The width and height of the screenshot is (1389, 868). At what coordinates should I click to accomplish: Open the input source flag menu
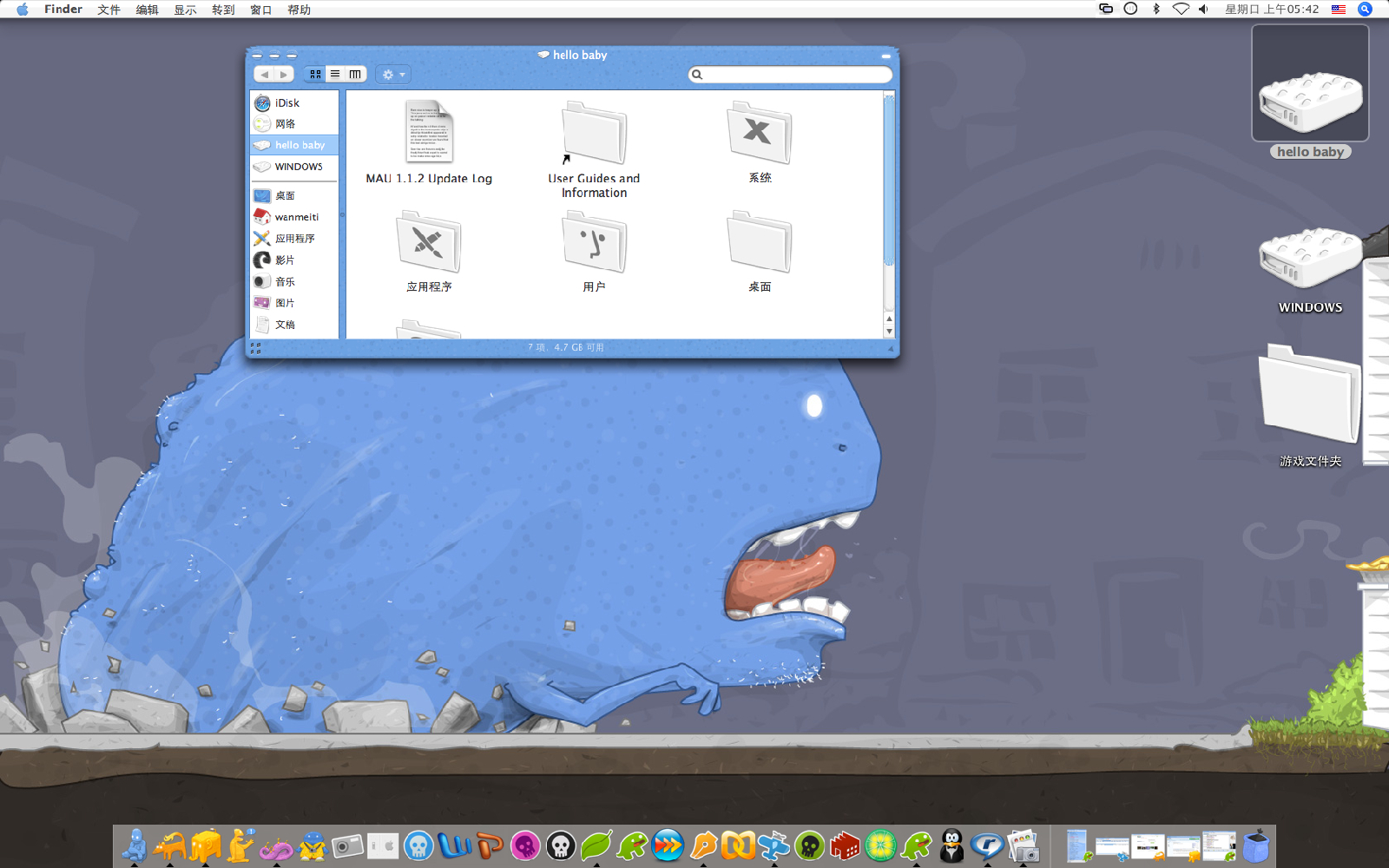click(x=1339, y=9)
